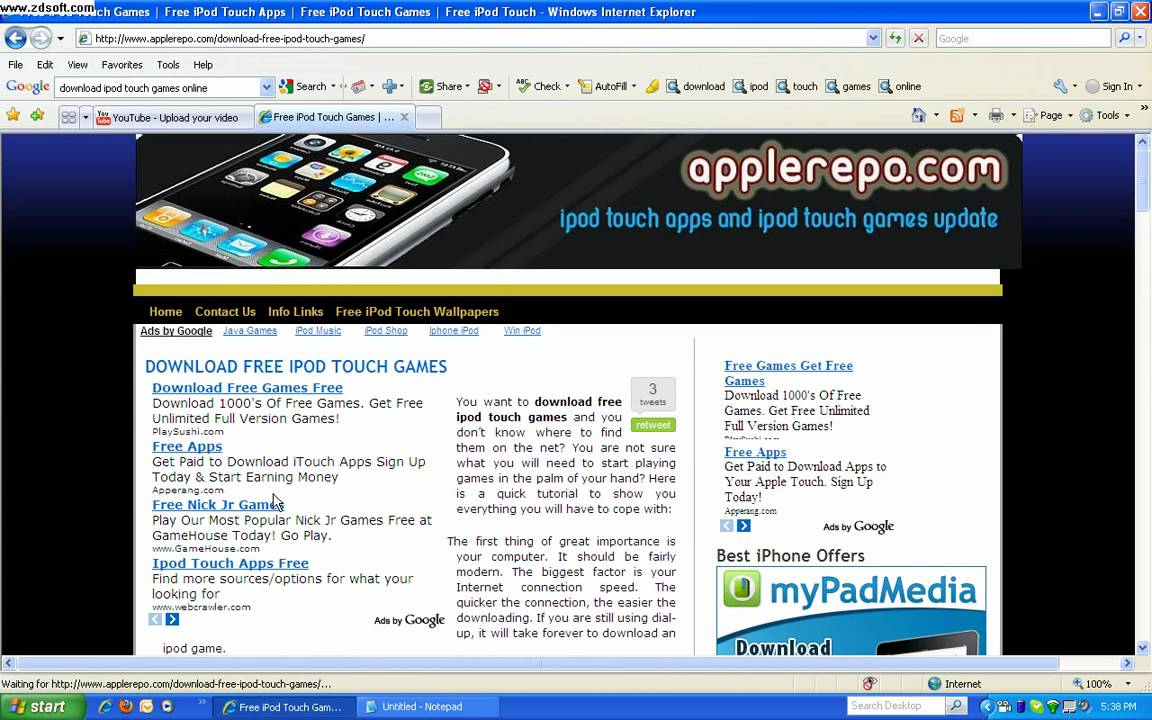Click the Google toolbar wrench settings icon

coord(1060,87)
